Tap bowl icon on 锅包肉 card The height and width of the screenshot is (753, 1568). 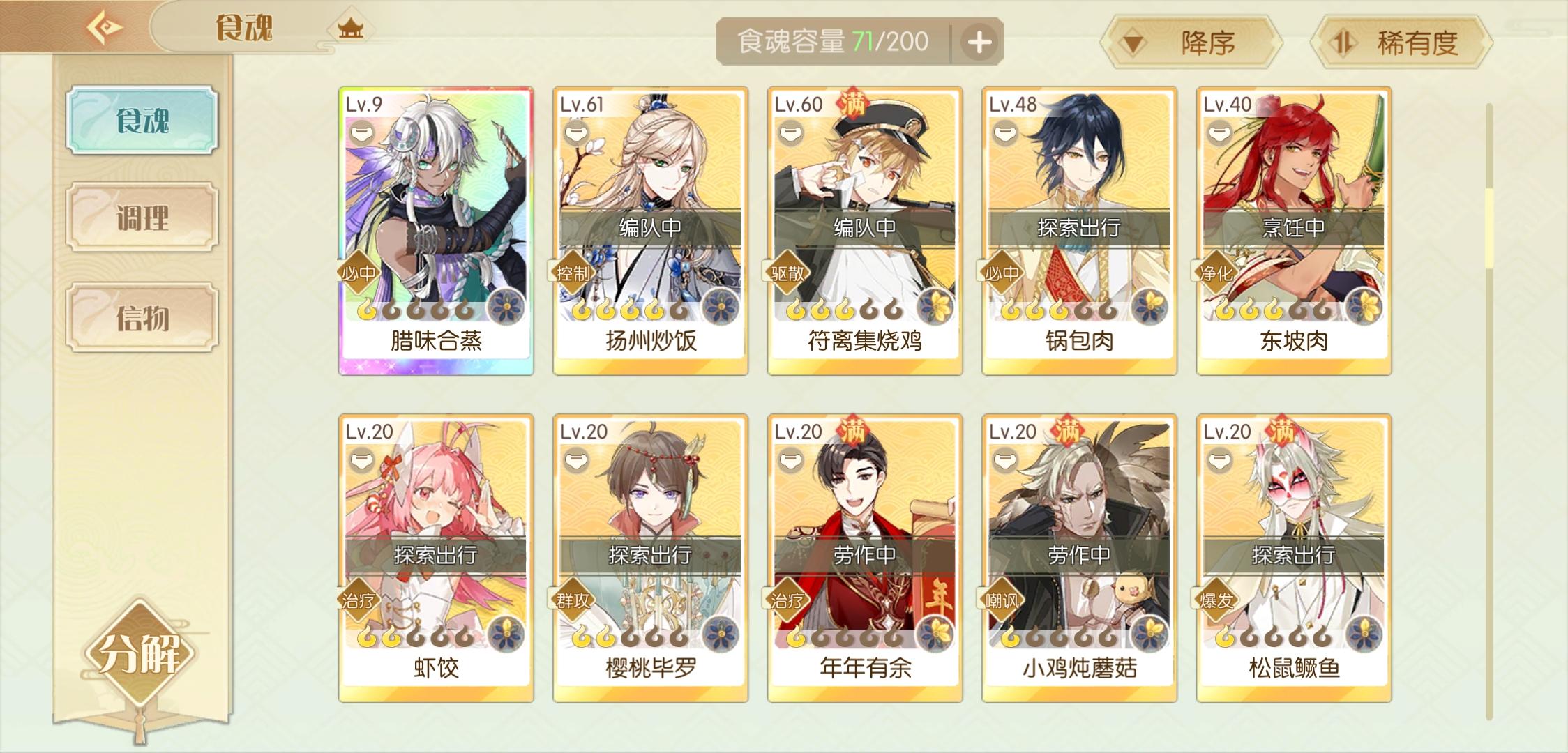[x=1005, y=132]
